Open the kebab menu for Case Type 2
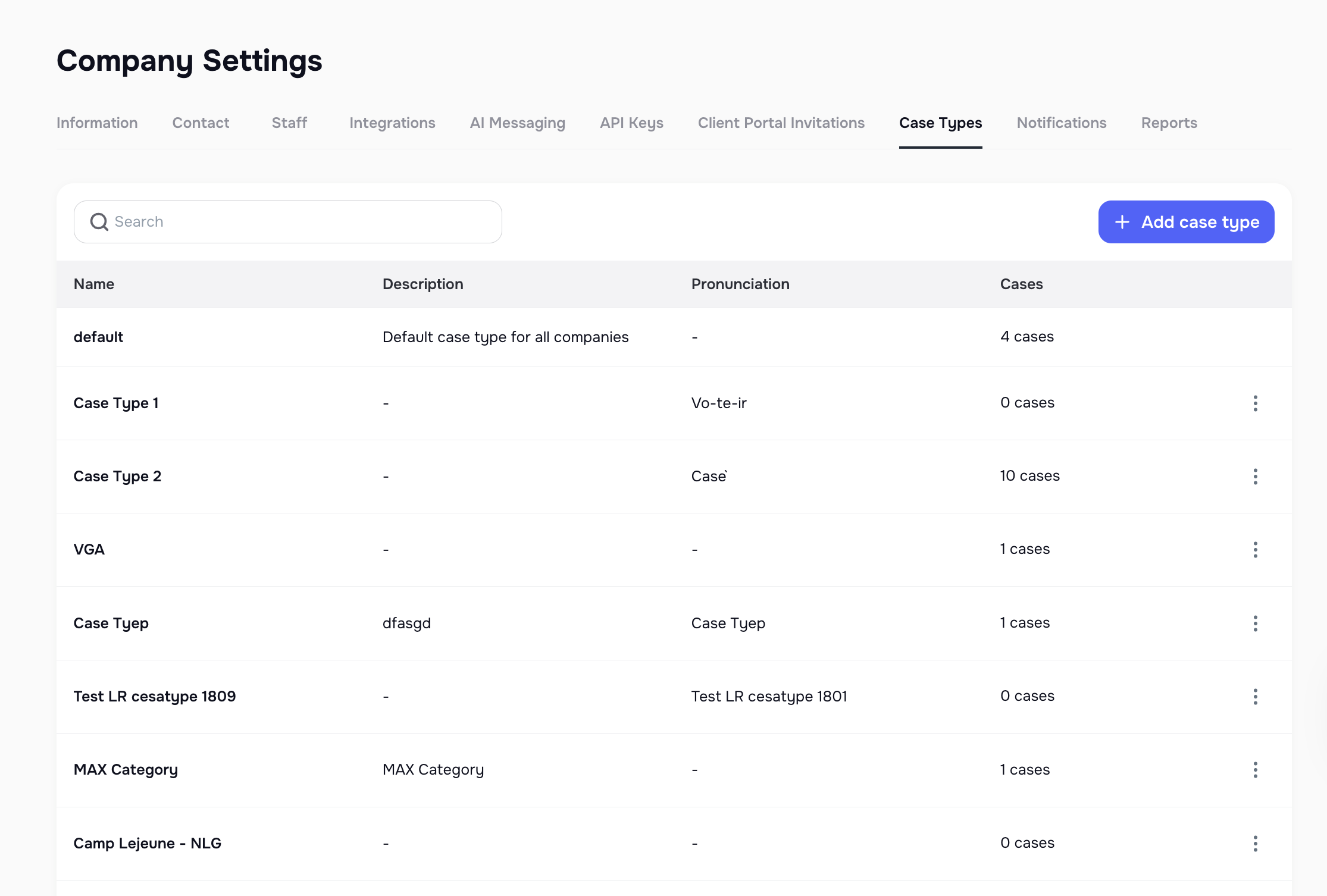 (1256, 477)
